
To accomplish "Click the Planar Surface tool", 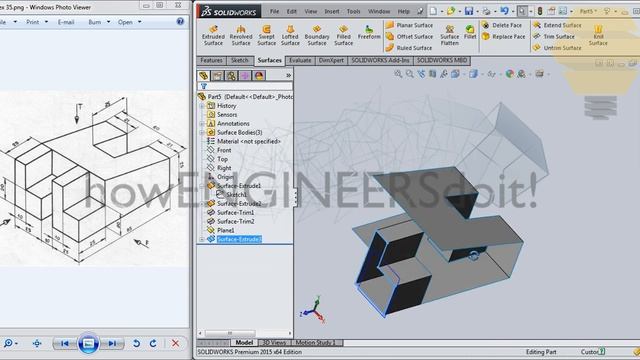I will 409,25.
